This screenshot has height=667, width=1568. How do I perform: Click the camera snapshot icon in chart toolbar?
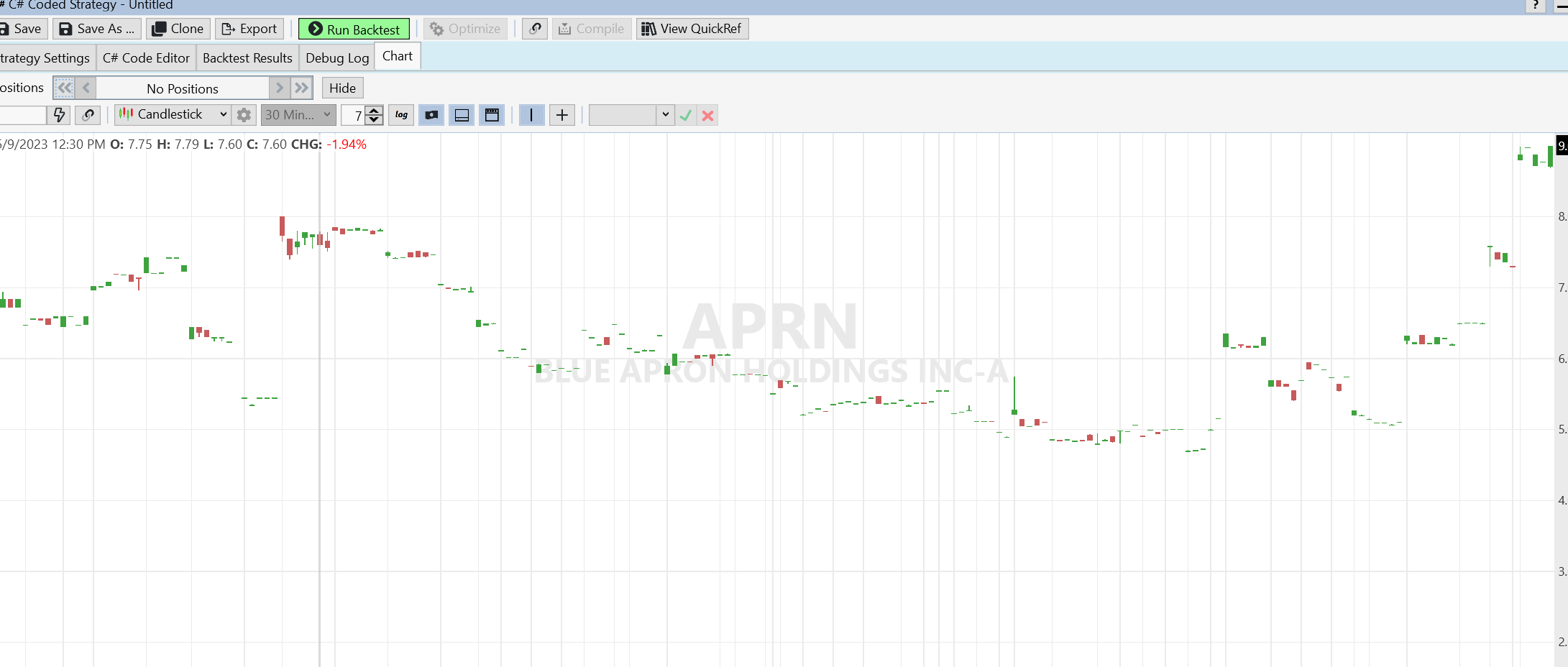[431, 115]
